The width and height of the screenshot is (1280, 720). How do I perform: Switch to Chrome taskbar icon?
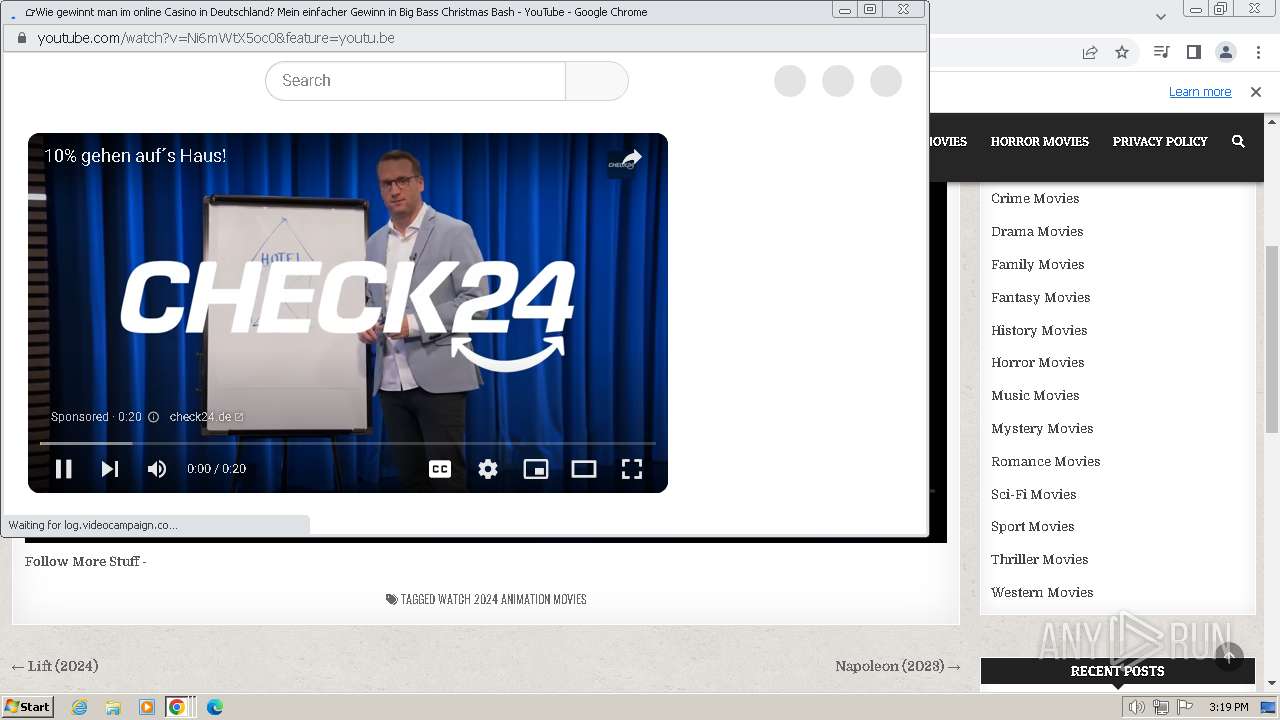pos(177,707)
